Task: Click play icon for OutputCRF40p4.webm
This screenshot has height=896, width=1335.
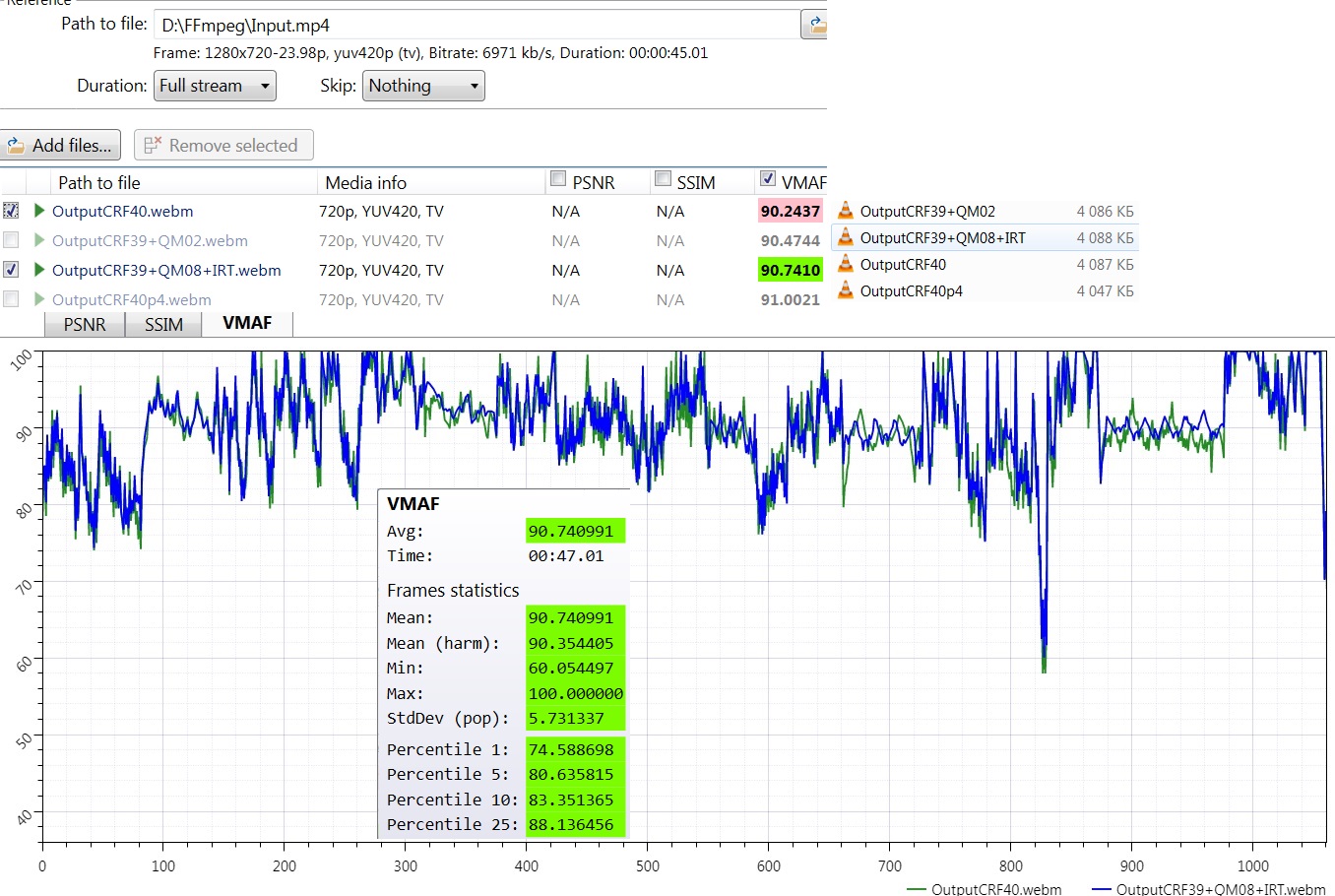Action: tap(39, 299)
